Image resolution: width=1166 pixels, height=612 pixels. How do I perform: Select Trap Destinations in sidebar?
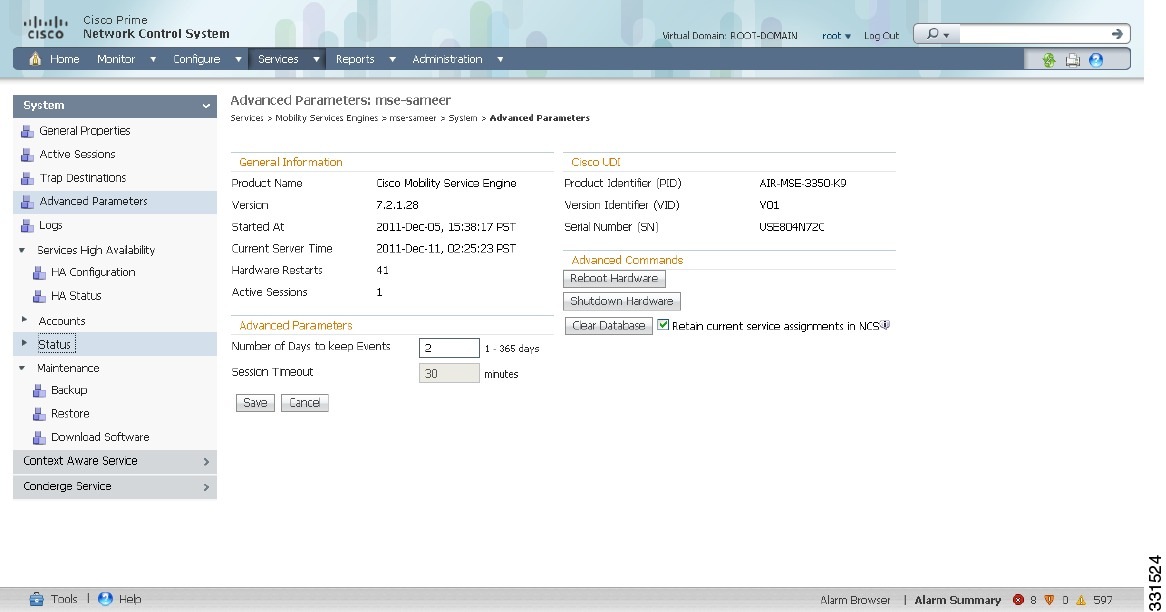(83, 178)
